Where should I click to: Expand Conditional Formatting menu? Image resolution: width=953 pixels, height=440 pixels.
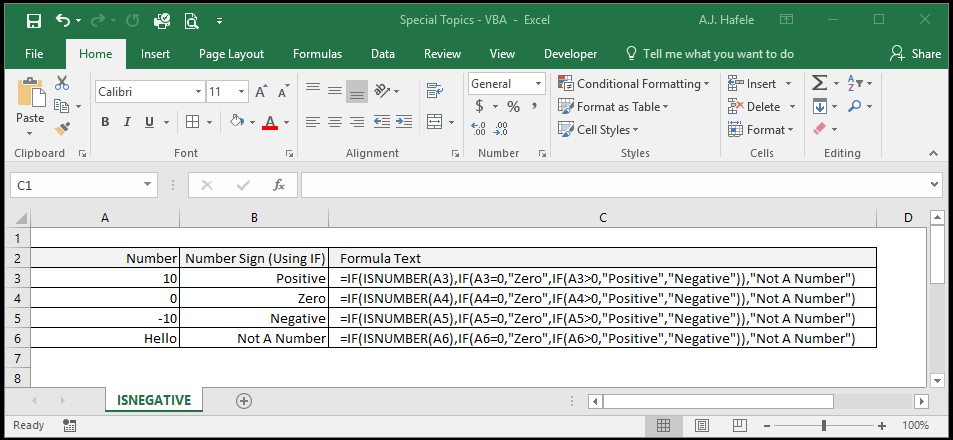tap(634, 84)
